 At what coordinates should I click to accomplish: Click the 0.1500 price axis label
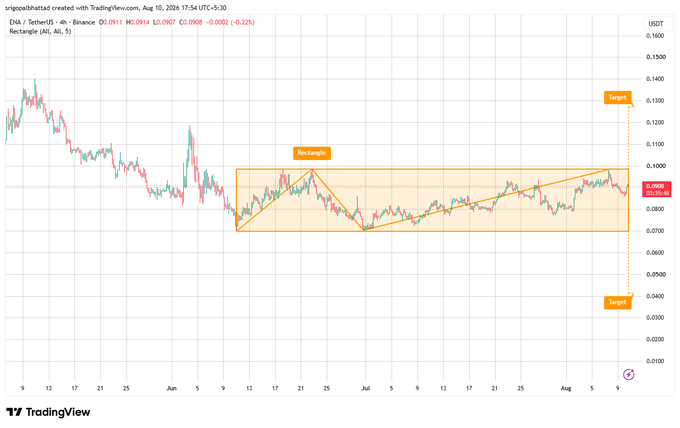(655, 57)
